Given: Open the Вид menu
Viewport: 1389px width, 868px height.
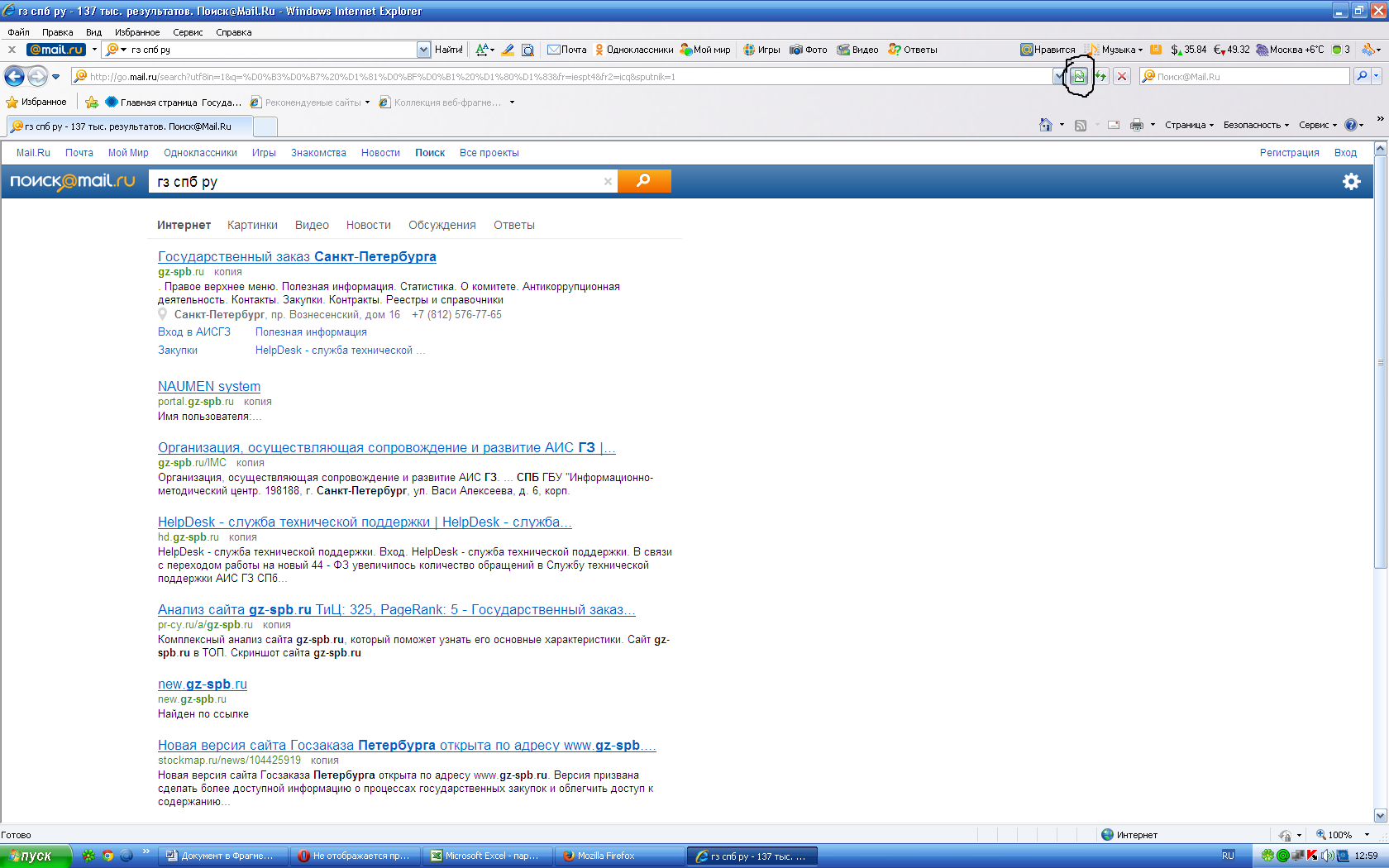Looking at the screenshot, I should 93,32.
